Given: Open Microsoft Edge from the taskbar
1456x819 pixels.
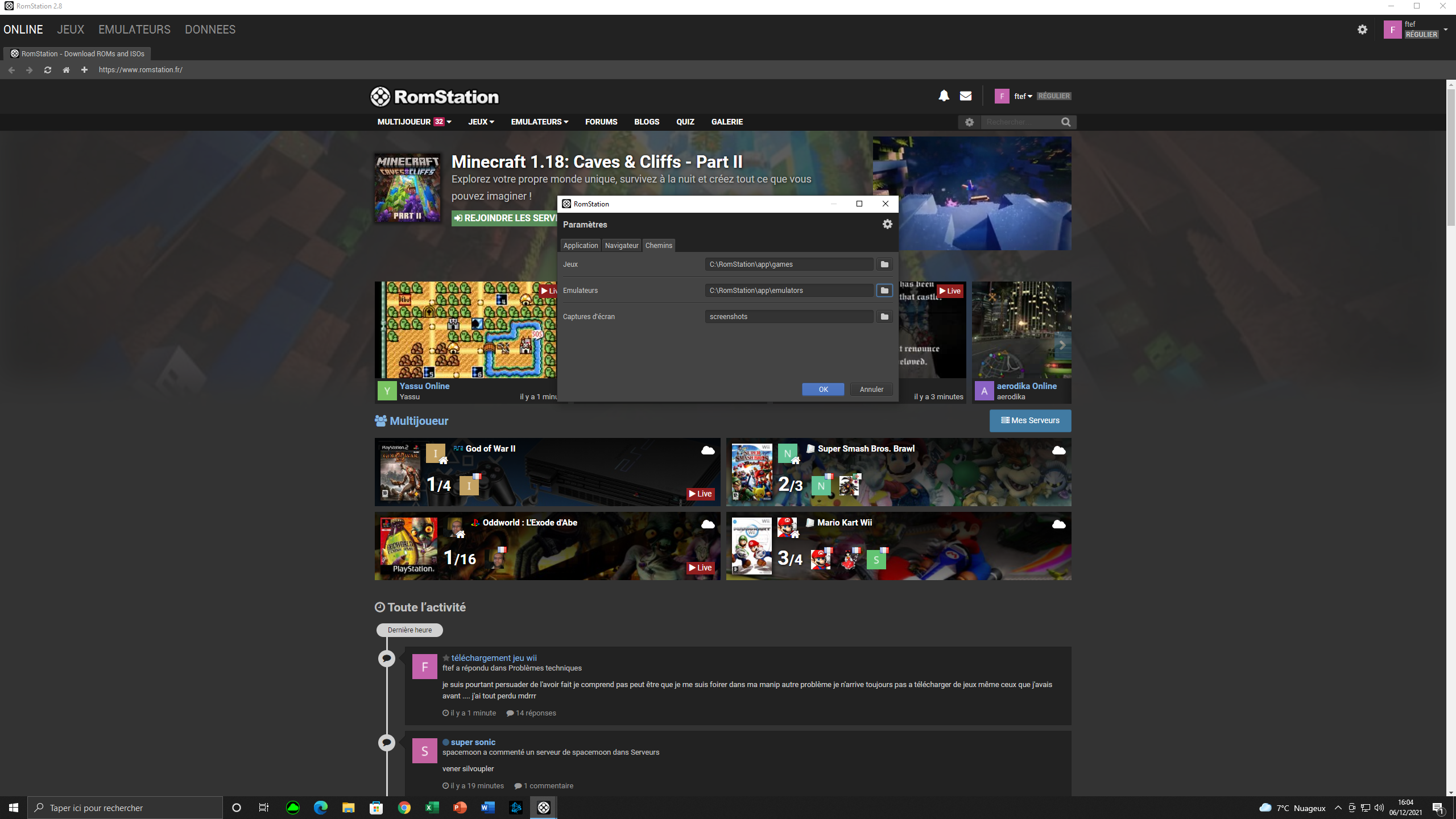Looking at the screenshot, I should [x=321, y=808].
